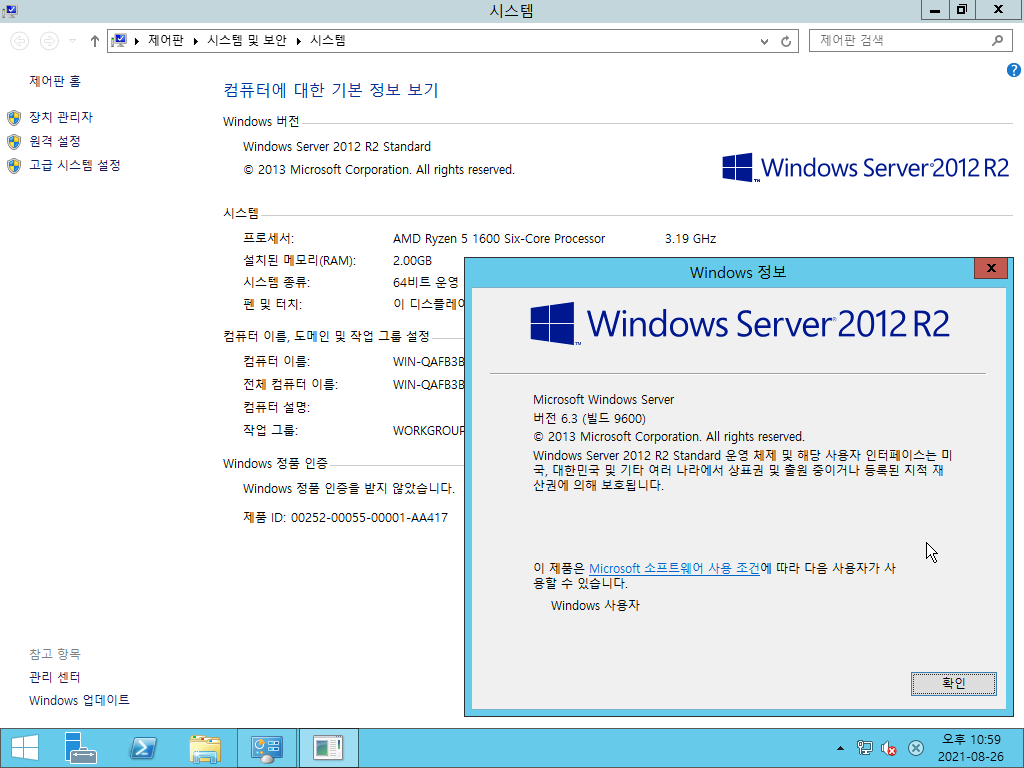This screenshot has height=768, width=1024.
Task: Select 시스템 breadcrumb in address bar
Action: coord(328,40)
